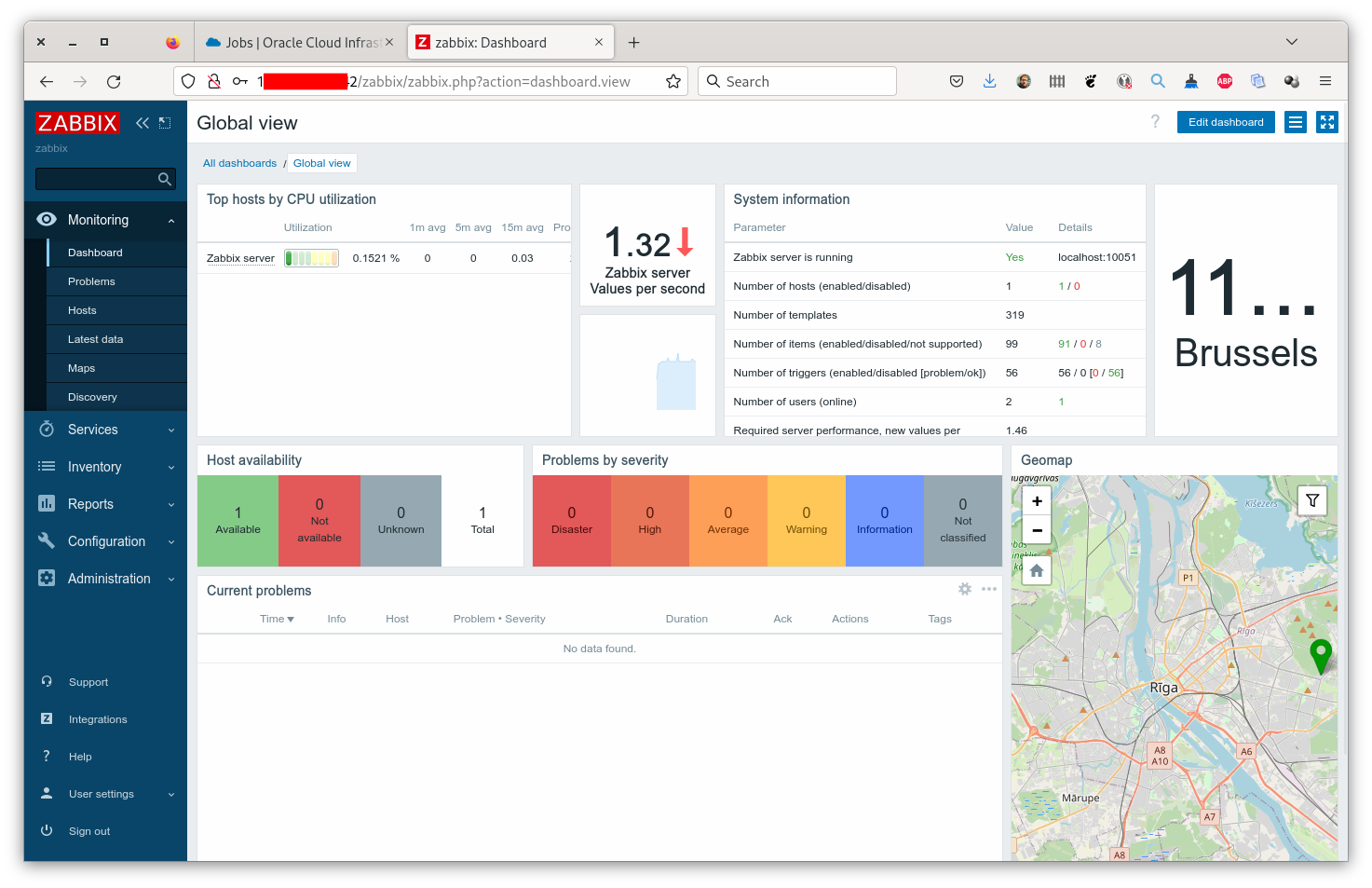Pin the sidebar using the icon beside the chevrons
The image size is (1372, 888).
164,122
